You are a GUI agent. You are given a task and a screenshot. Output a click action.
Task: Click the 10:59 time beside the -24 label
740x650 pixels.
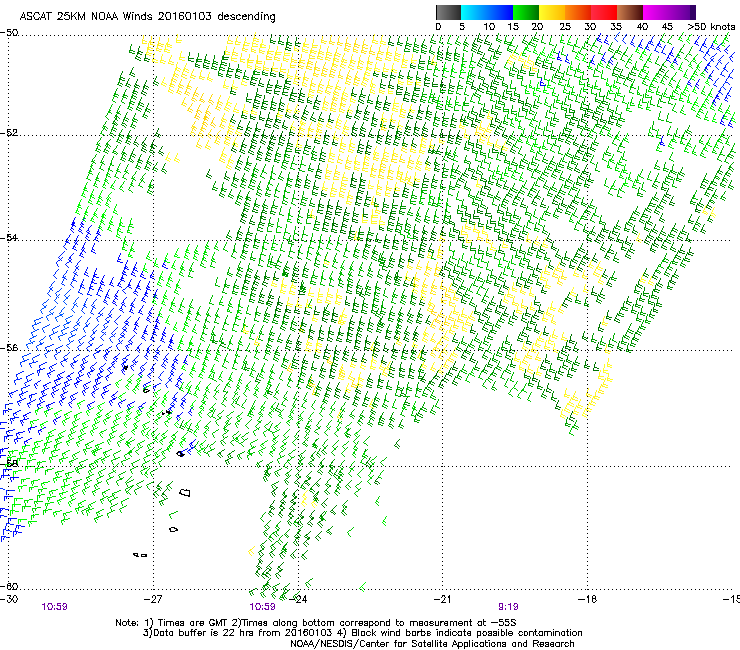[262, 607]
